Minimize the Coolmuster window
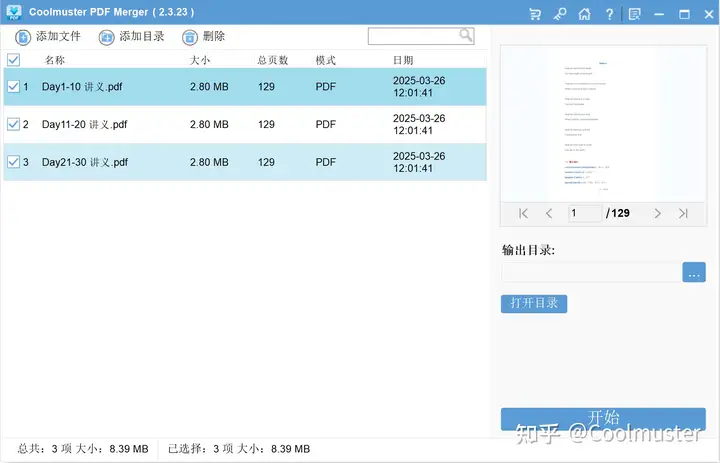This screenshot has height=463, width=720. coord(659,14)
